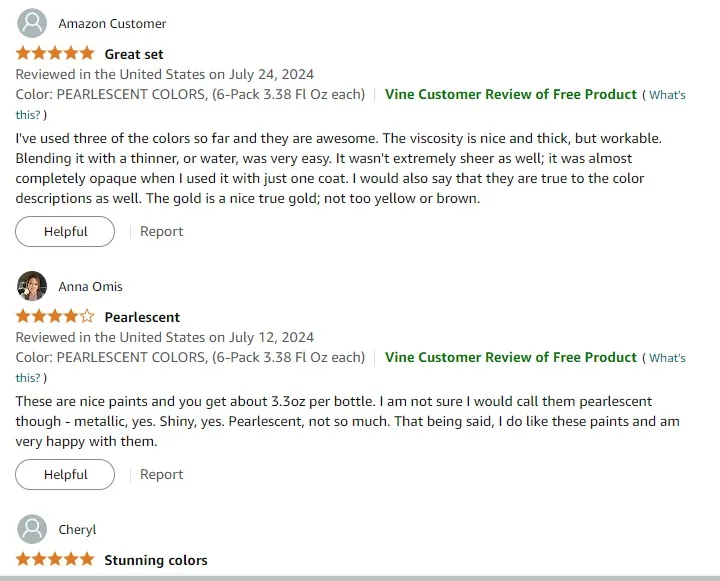Open the Amazon Customer profile name
Image resolution: width=720 pixels, height=581 pixels.
pyautogui.click(x=112, y=23)
